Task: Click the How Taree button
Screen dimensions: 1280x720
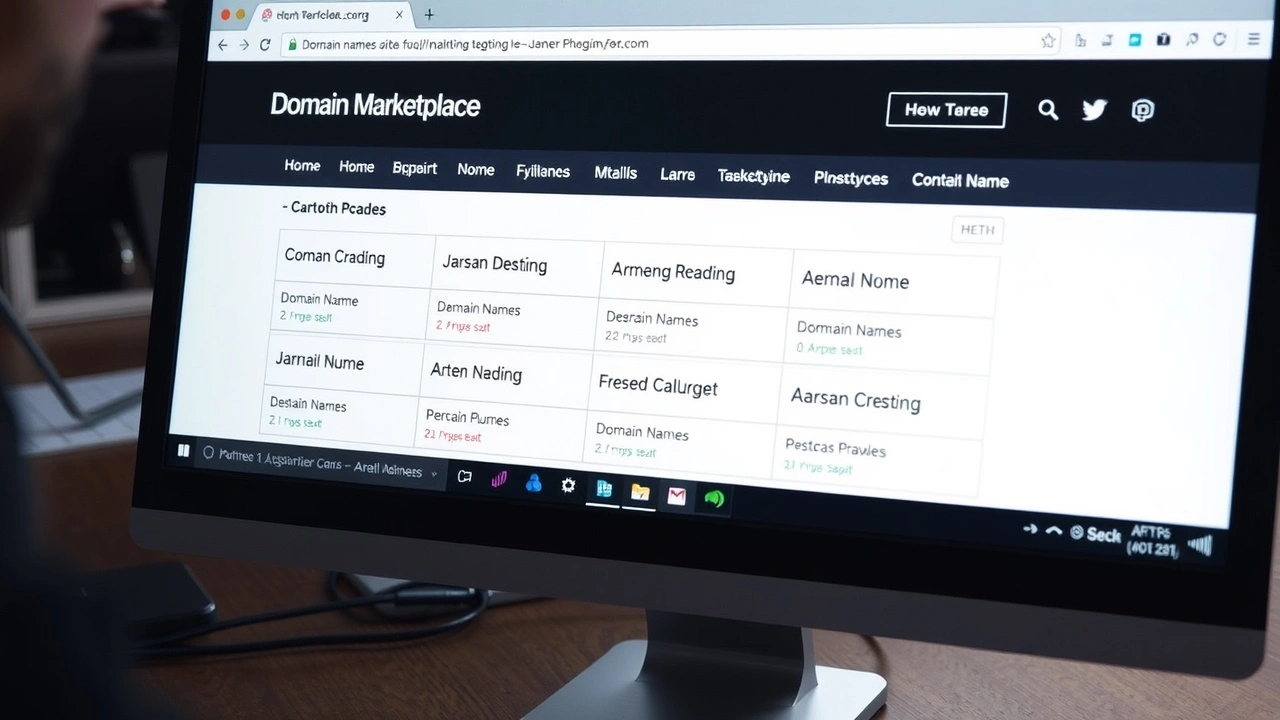Action: click(x=946, y=110)
